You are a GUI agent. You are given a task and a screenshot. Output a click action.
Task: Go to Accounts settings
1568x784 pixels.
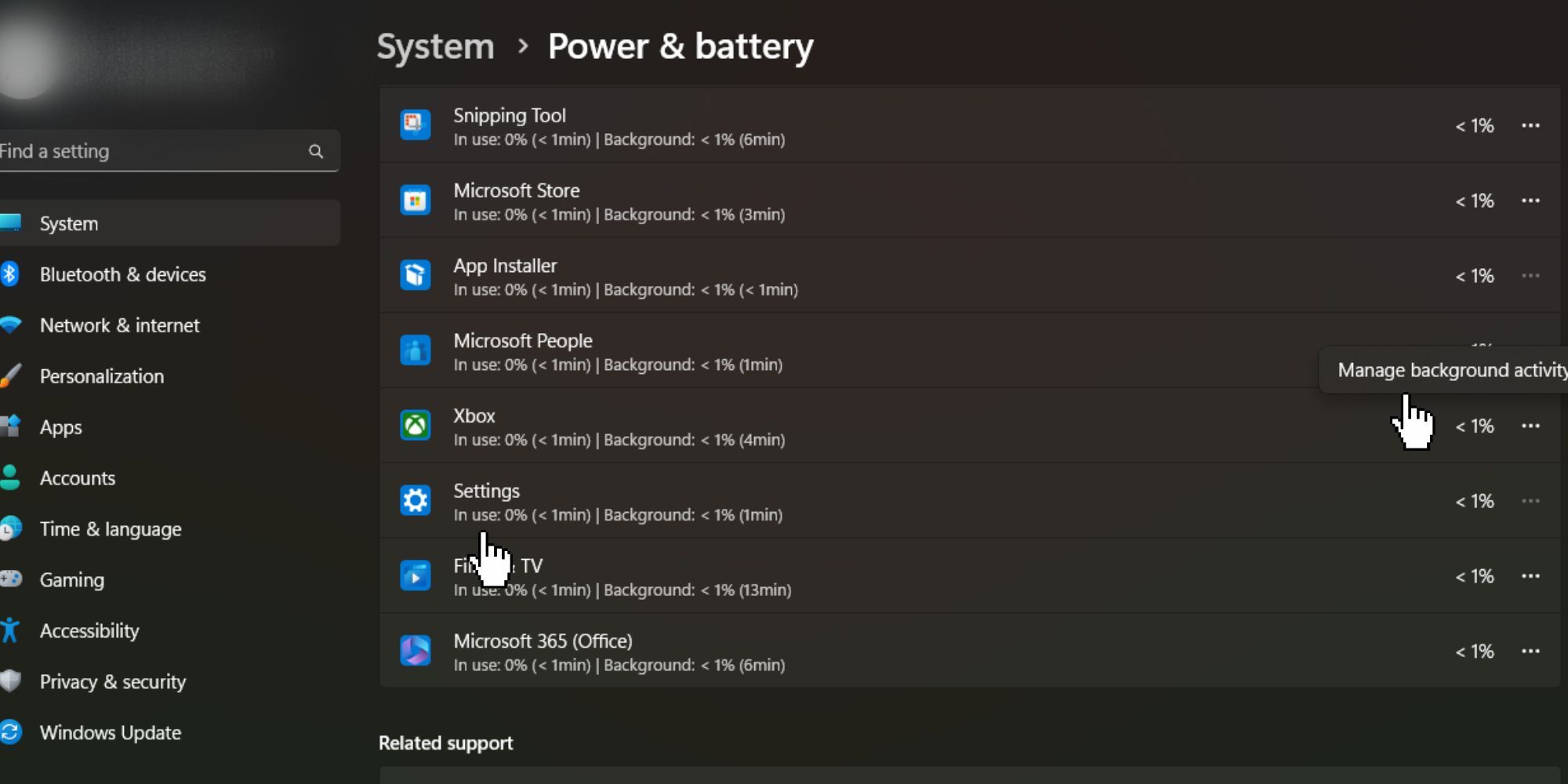(x=169, y=478)
